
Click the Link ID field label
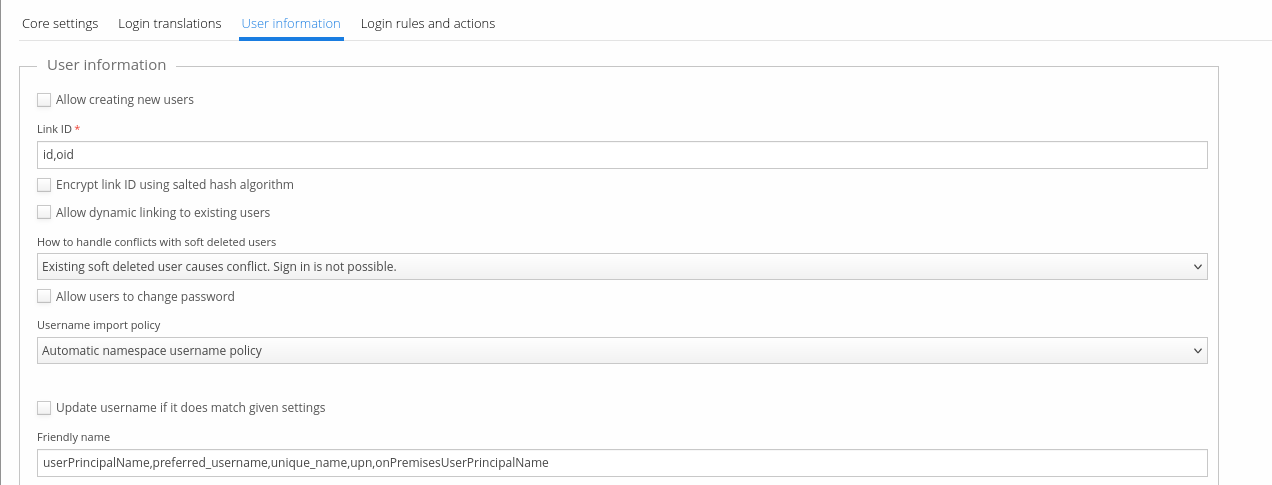point(54,130)
